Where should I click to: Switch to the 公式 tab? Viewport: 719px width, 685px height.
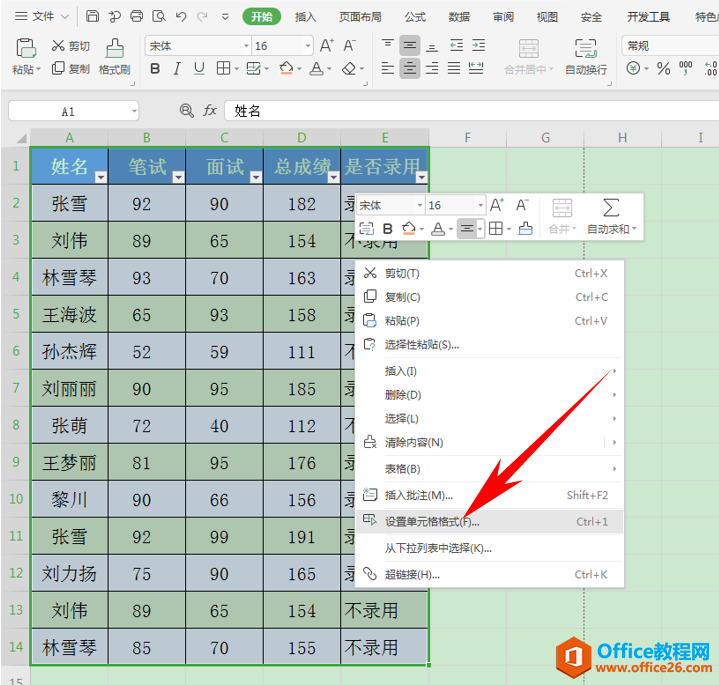[415, 17]
